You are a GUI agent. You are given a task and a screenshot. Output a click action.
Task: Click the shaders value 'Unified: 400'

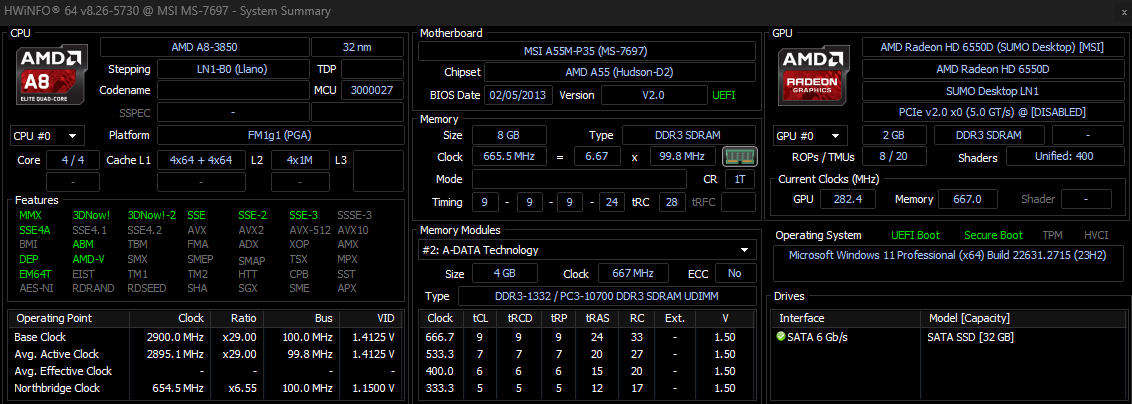tap(1064, 157)
